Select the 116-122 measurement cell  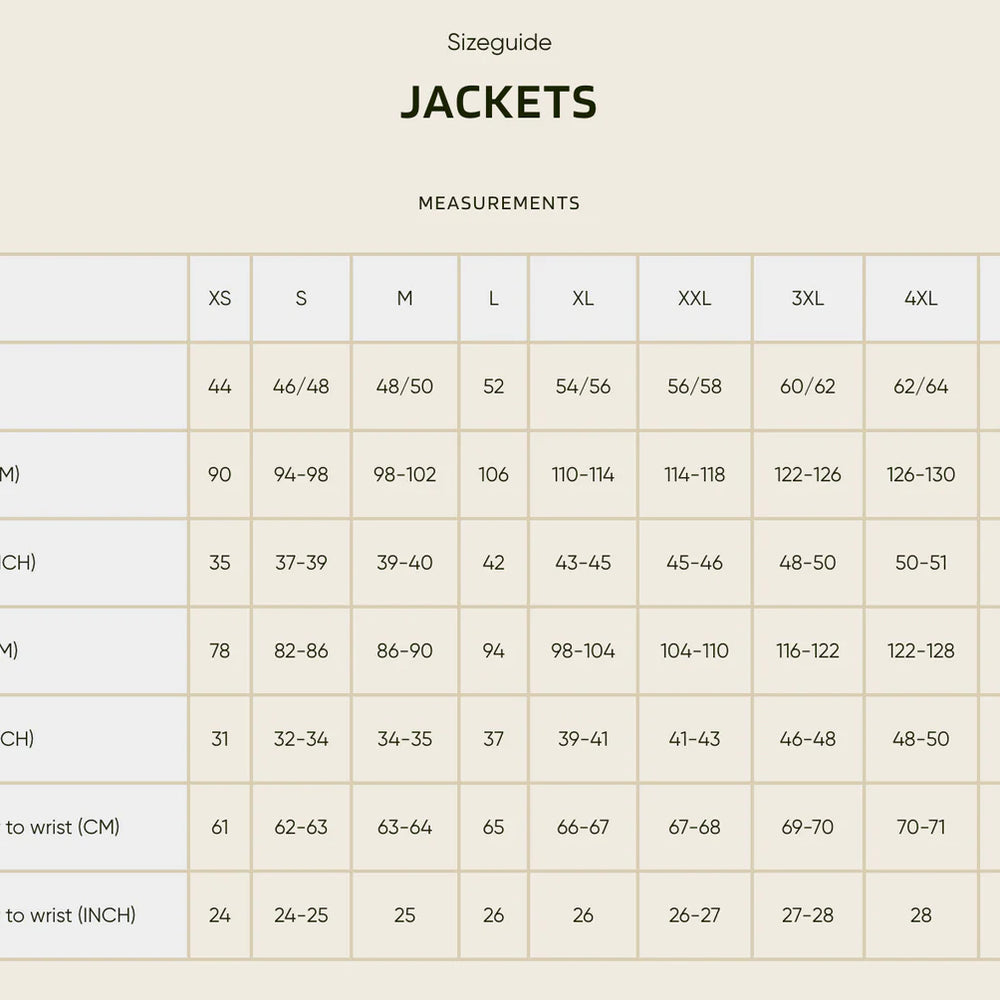click(x=807, y=650)
